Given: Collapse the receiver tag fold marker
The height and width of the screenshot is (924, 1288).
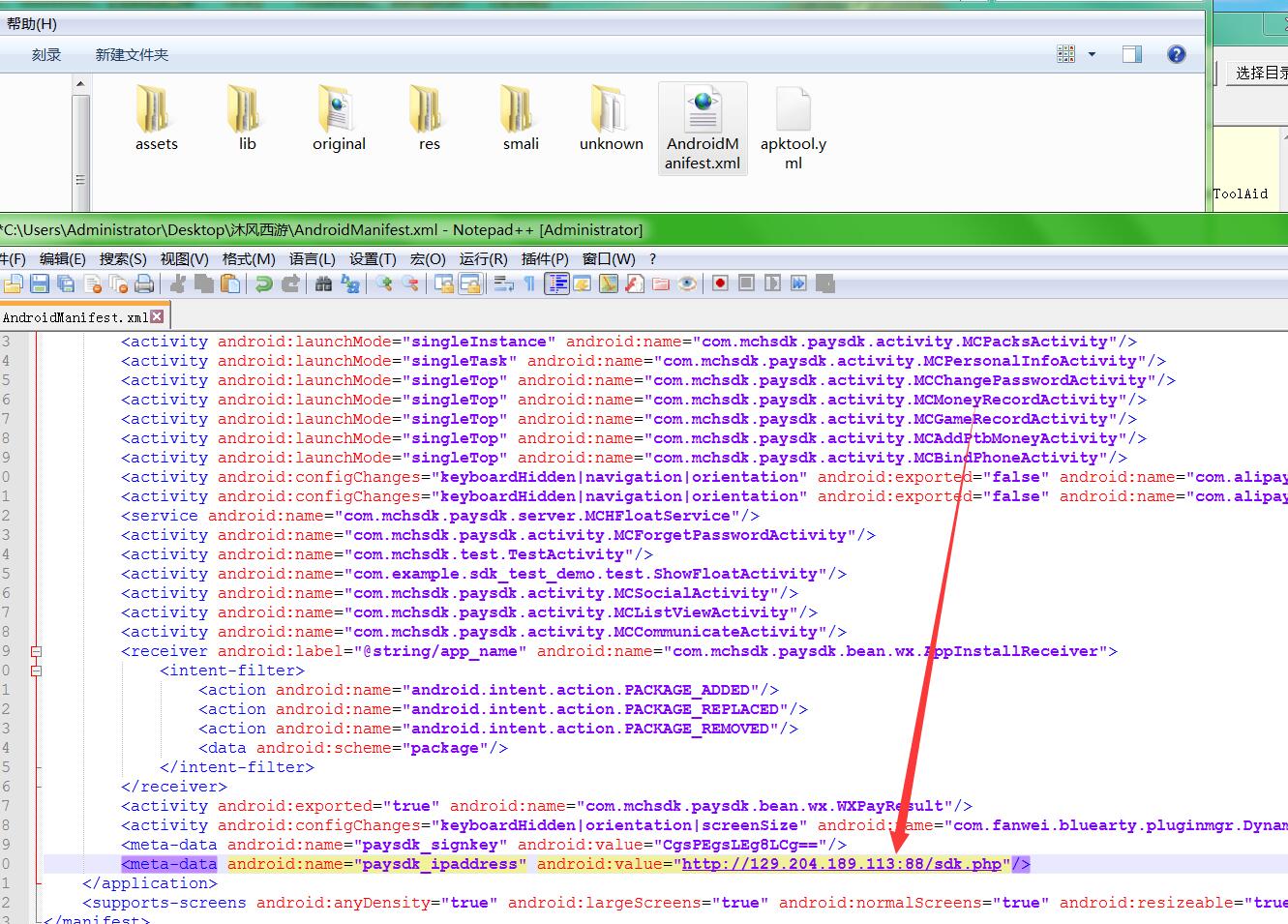Looking at the screenshot, I should pos(36,651).
